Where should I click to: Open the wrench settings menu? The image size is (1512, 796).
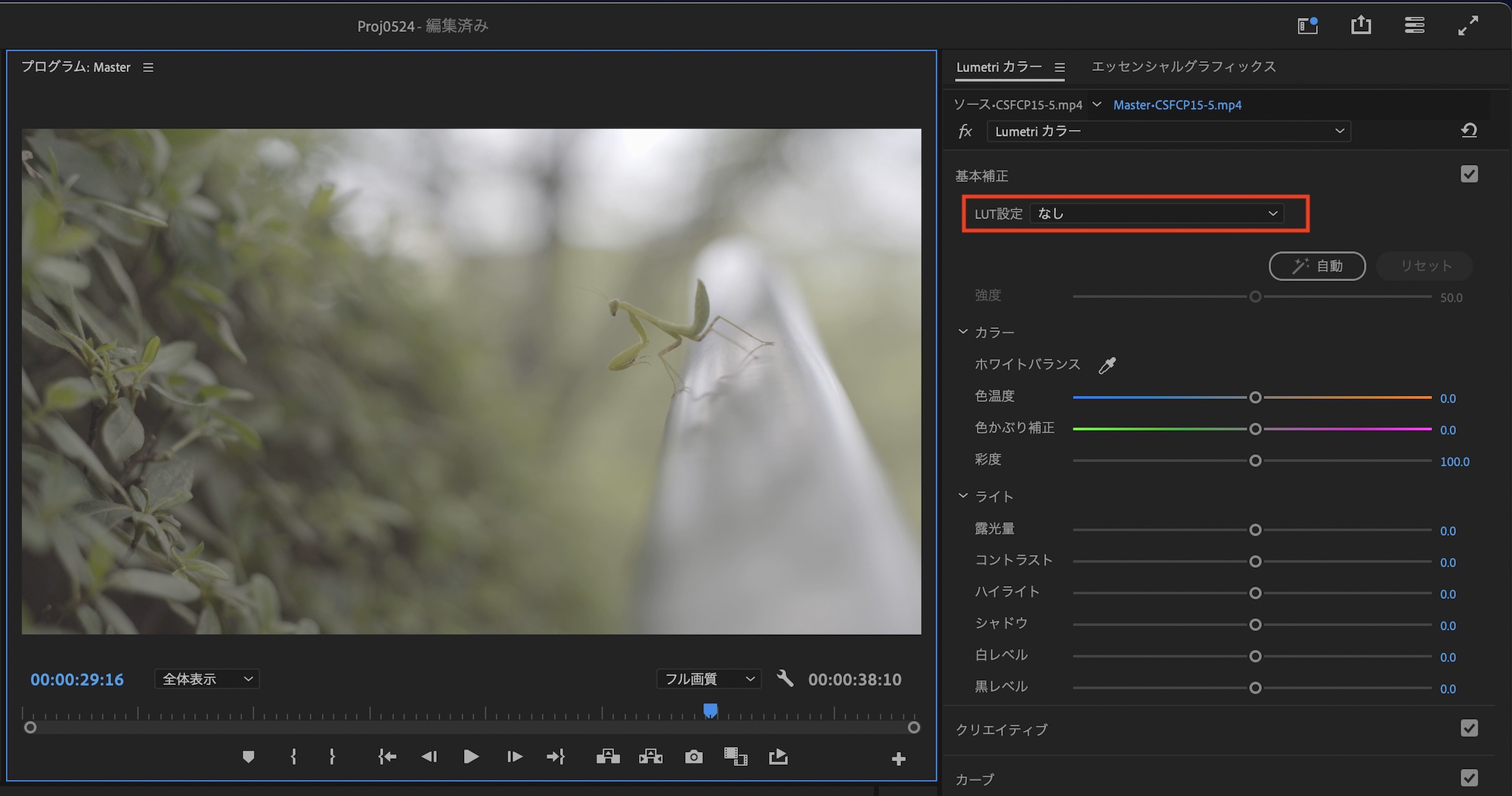[785, 678]
